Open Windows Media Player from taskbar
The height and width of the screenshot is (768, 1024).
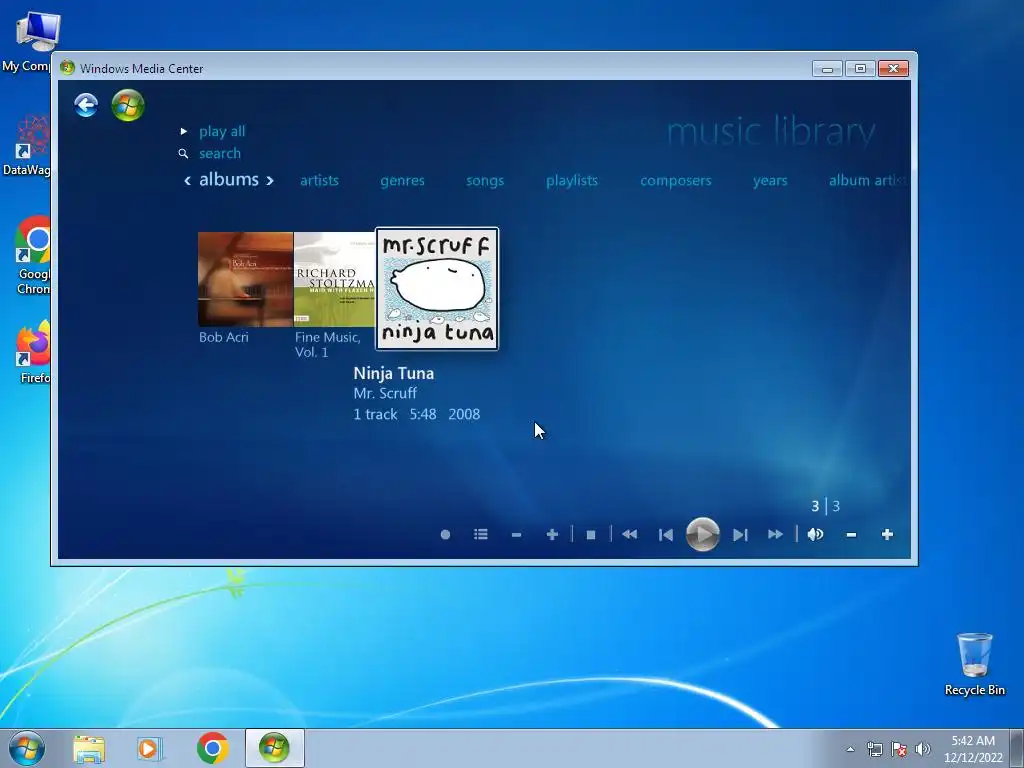point(150,749)
